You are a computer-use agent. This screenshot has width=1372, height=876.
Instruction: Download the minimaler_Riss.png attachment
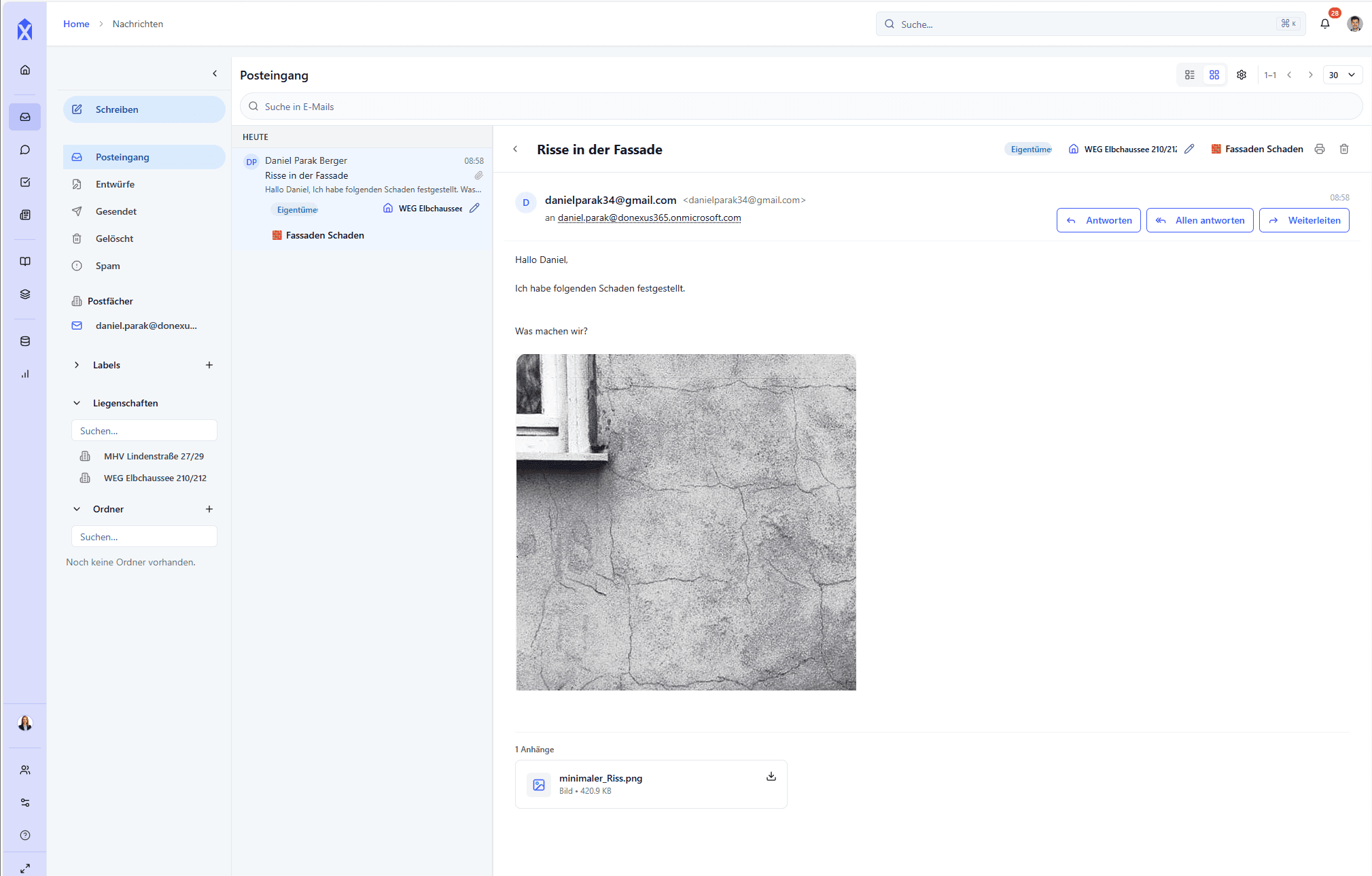click(x=771, y=776)
